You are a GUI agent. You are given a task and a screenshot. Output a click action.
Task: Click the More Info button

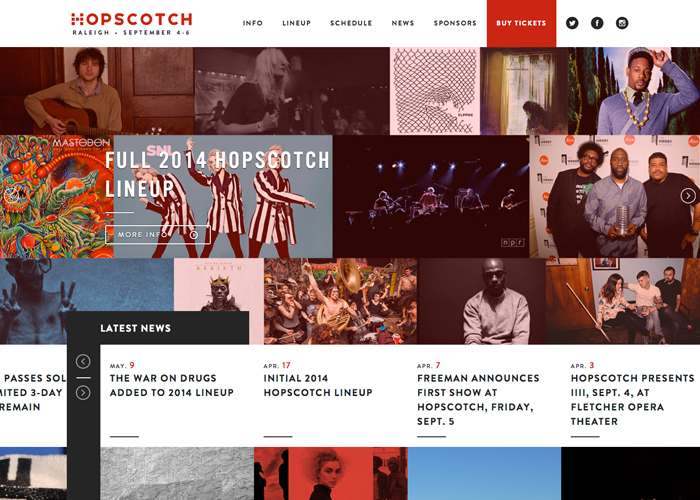[158, 234]
